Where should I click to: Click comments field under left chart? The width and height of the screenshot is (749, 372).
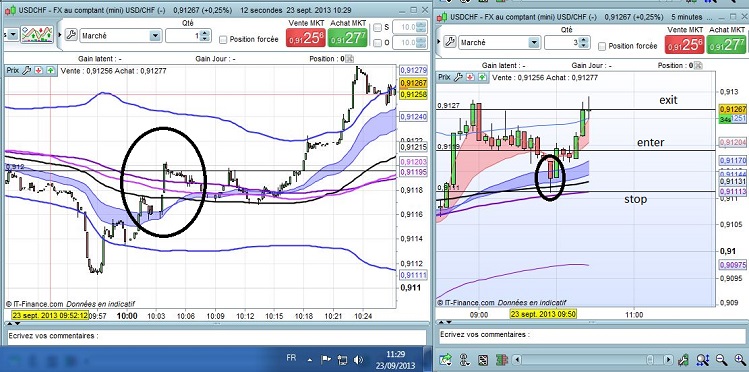pos(217,337)
